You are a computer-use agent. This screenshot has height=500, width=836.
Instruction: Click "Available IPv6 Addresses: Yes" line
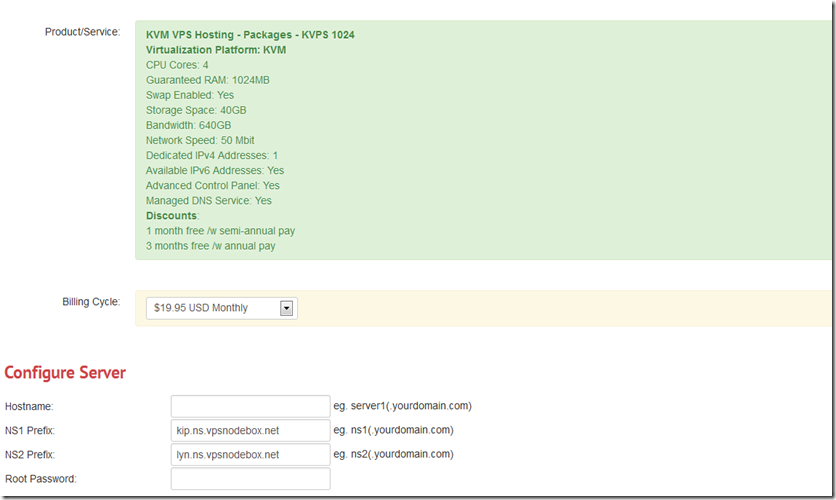click(x=215, y=171)
